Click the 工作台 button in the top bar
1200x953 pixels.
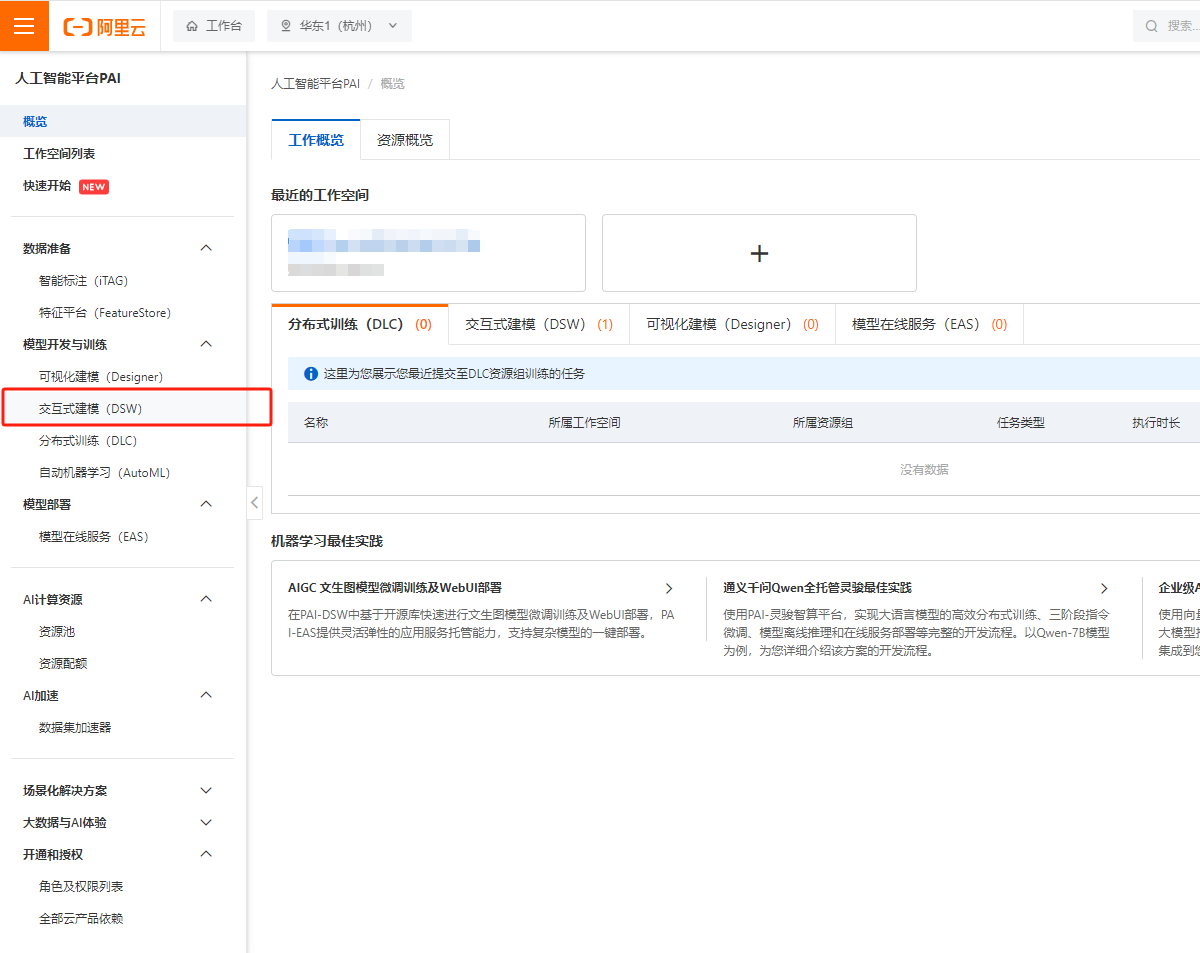pyautogui.click(x=214, y=26)
